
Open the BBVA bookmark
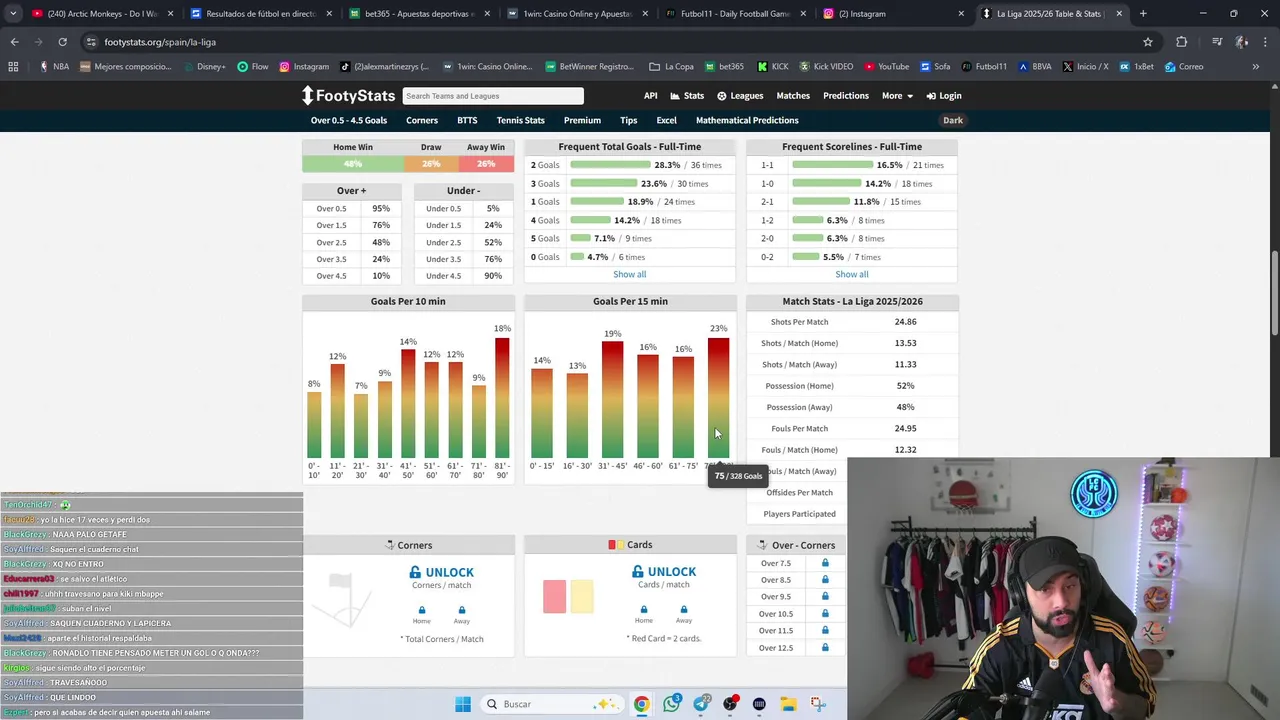[x=1035, y=67]
